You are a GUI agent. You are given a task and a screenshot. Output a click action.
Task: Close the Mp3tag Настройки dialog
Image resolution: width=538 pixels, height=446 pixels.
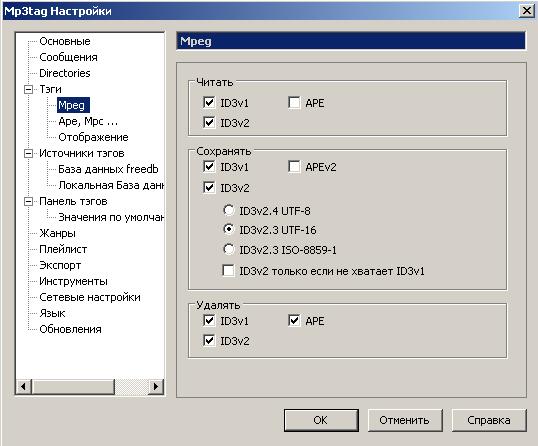527,11
